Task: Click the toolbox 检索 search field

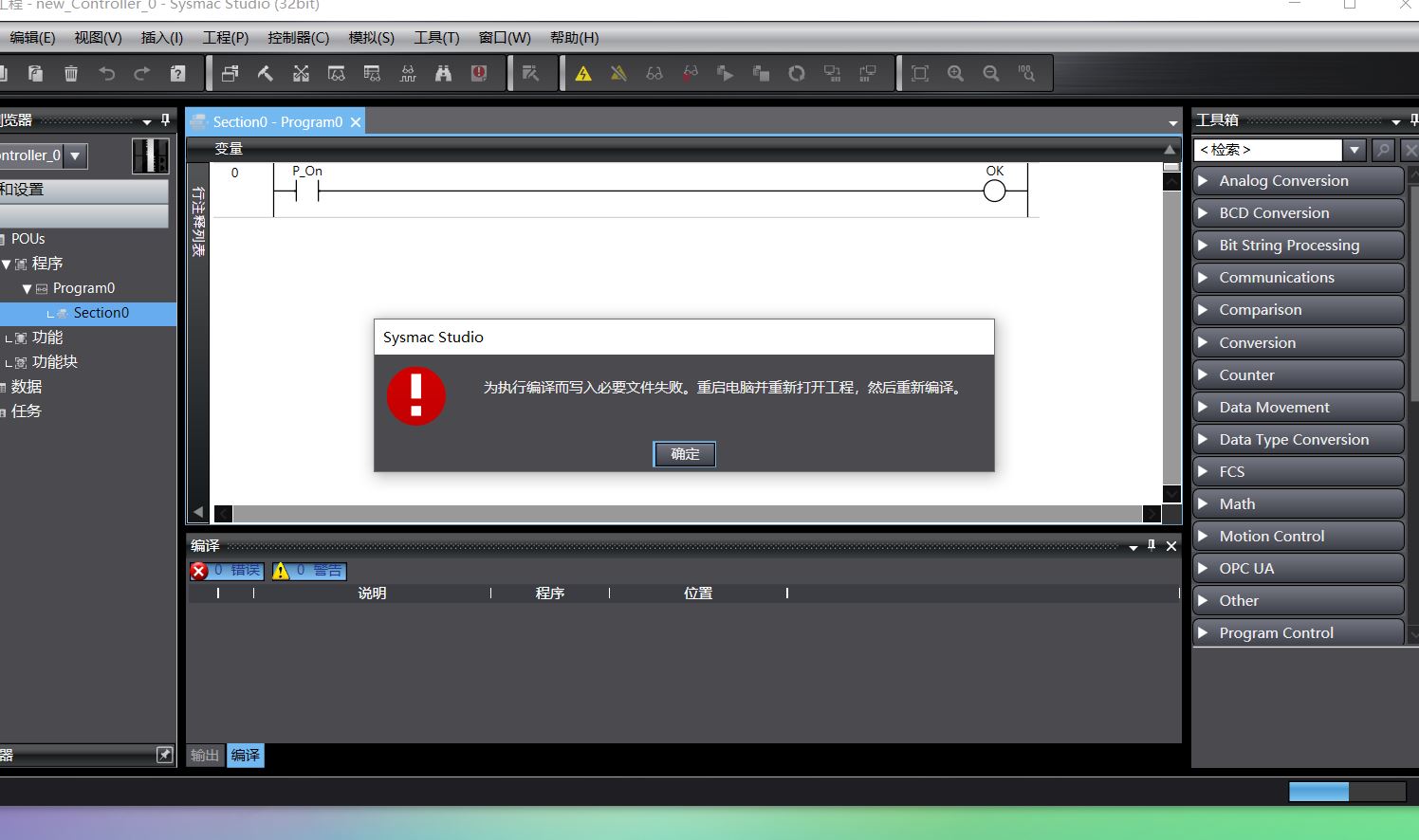Action: [x=1267, y=150]
